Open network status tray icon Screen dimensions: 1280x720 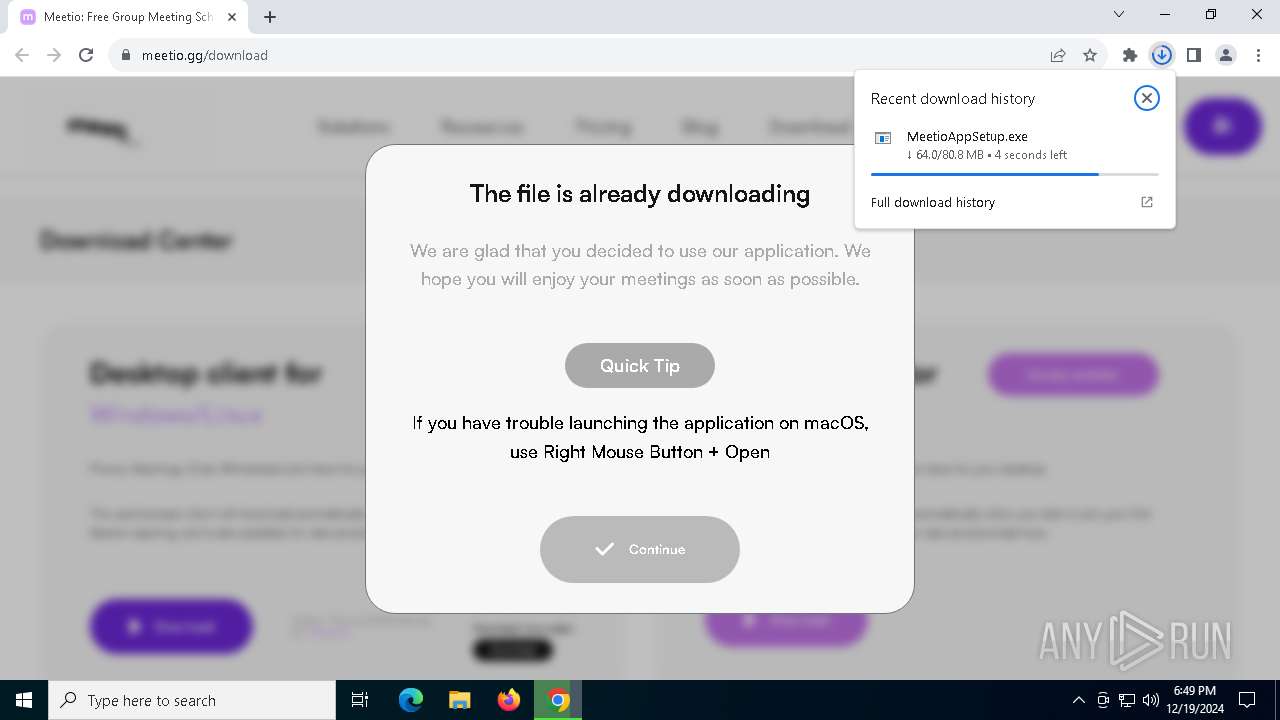(1127, 700)
